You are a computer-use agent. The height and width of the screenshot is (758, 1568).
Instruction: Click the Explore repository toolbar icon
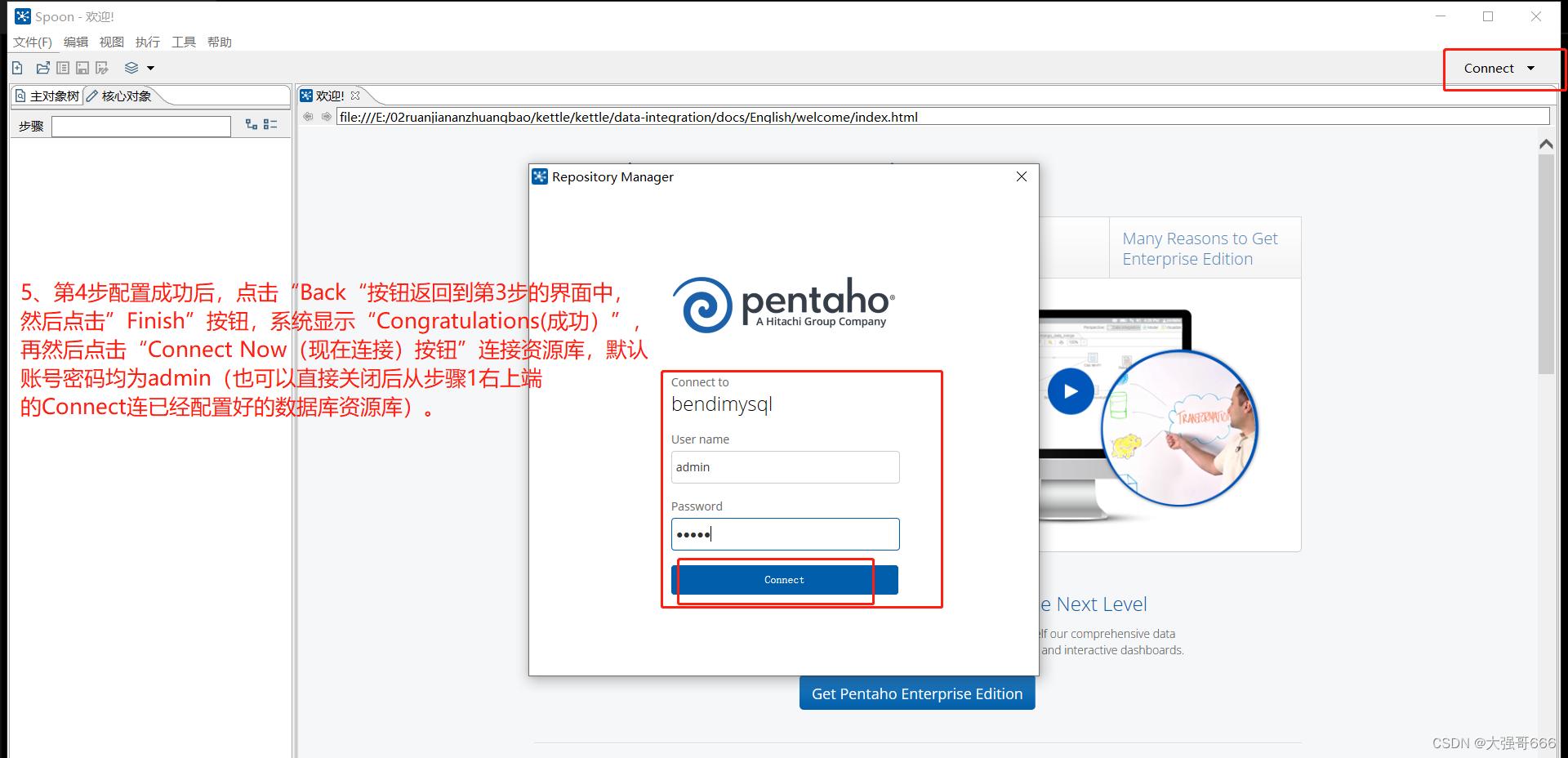tap(63, 68)
